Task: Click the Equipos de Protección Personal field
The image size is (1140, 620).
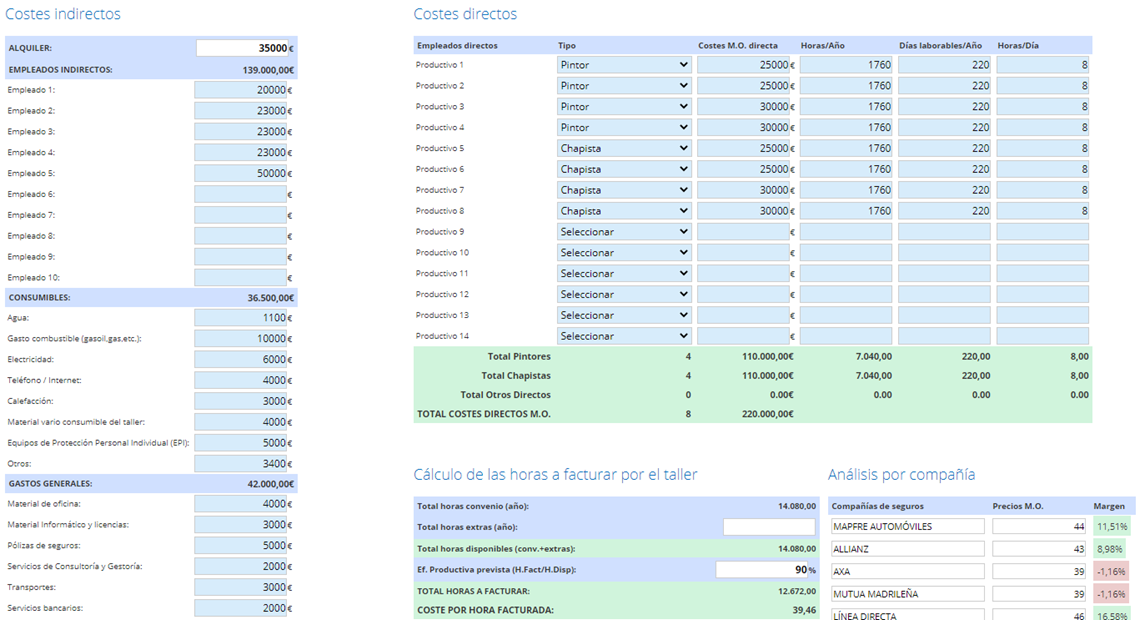Action: [240, 443]
